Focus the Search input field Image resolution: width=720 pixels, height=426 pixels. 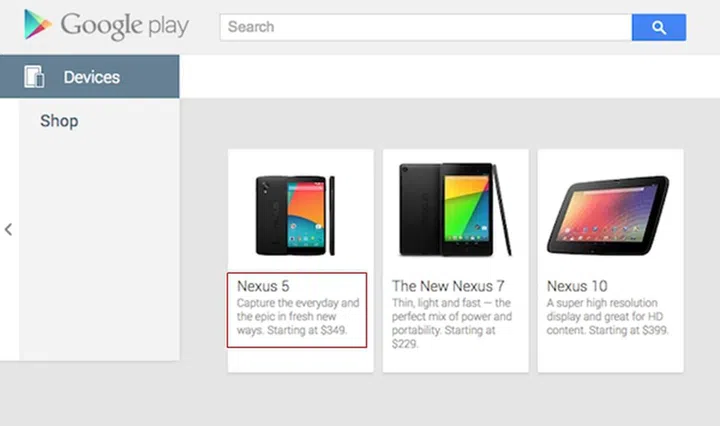click(x=426, y=27)
